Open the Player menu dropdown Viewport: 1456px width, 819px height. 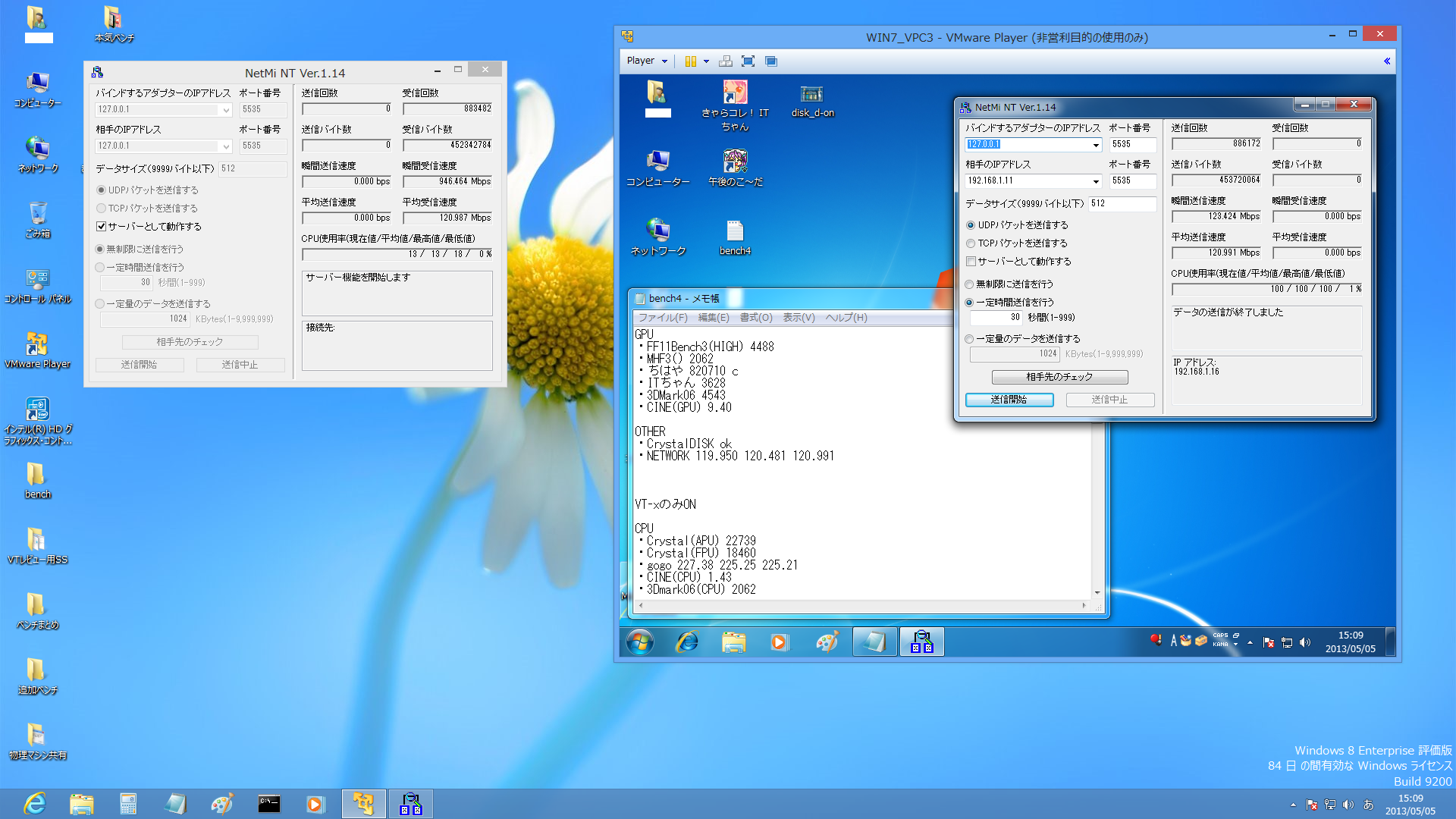click(647, 61)
